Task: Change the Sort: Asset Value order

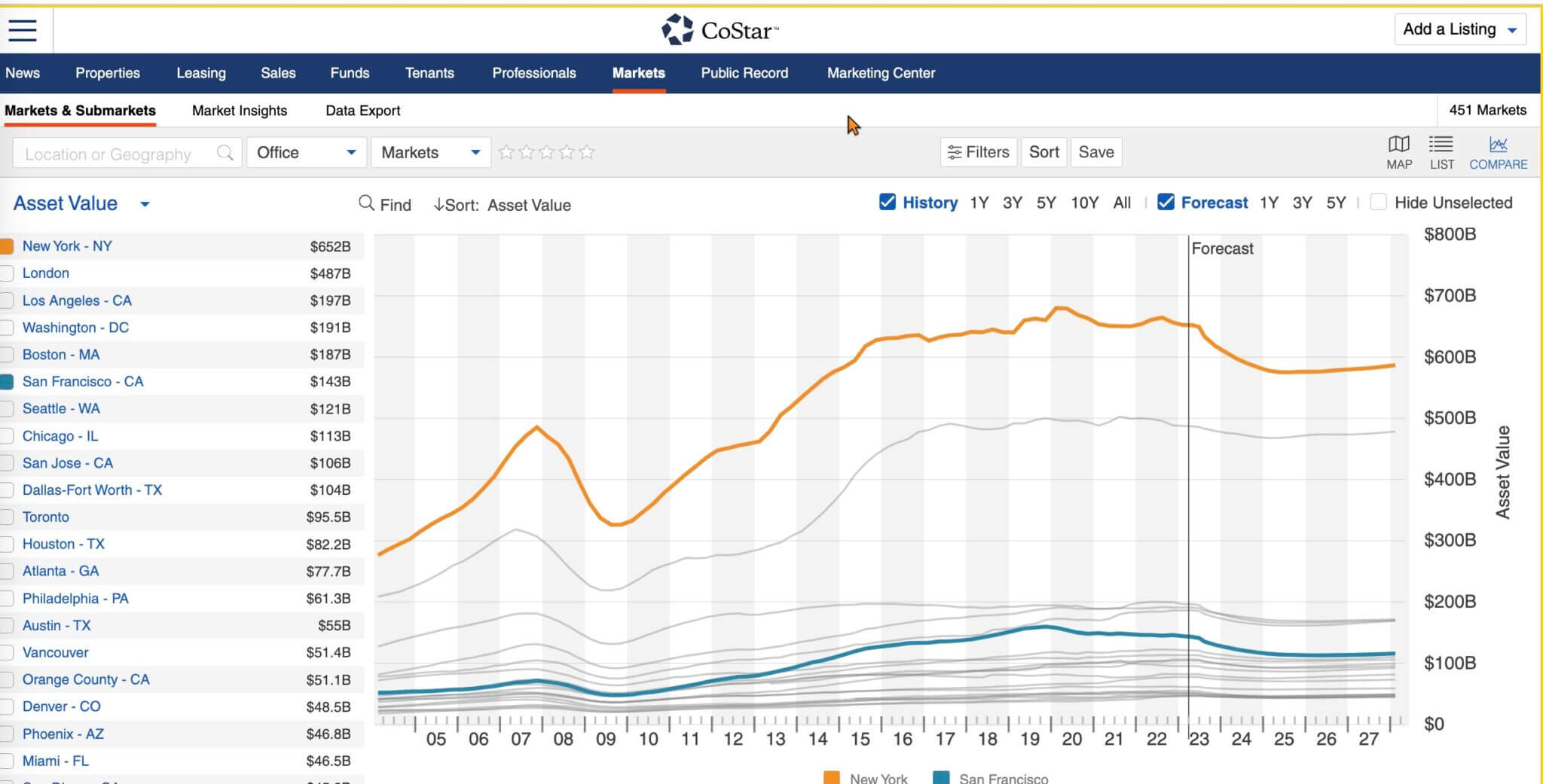Action: (502, 205)
